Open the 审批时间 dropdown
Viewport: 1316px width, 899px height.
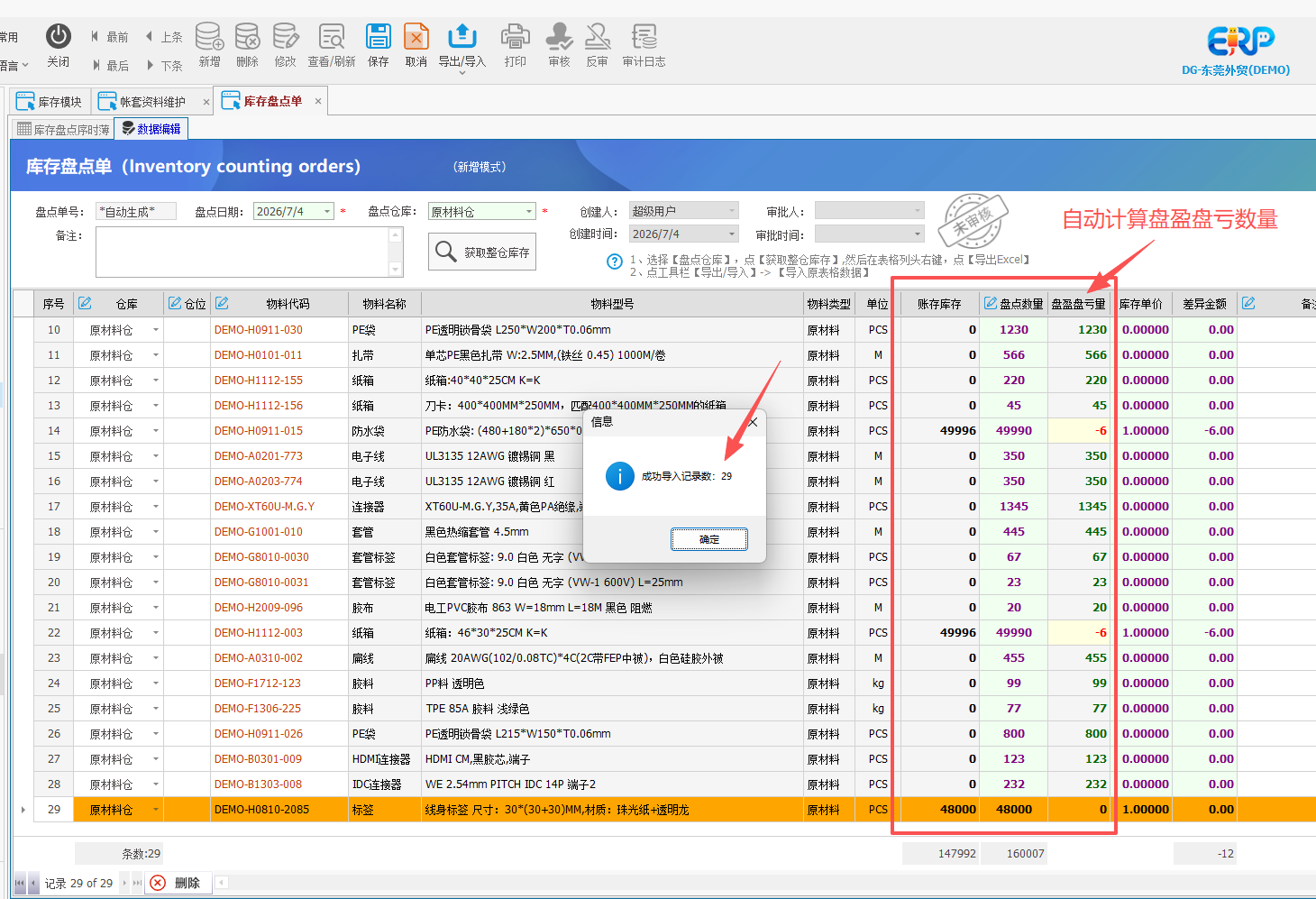click(x=918, y=234)
